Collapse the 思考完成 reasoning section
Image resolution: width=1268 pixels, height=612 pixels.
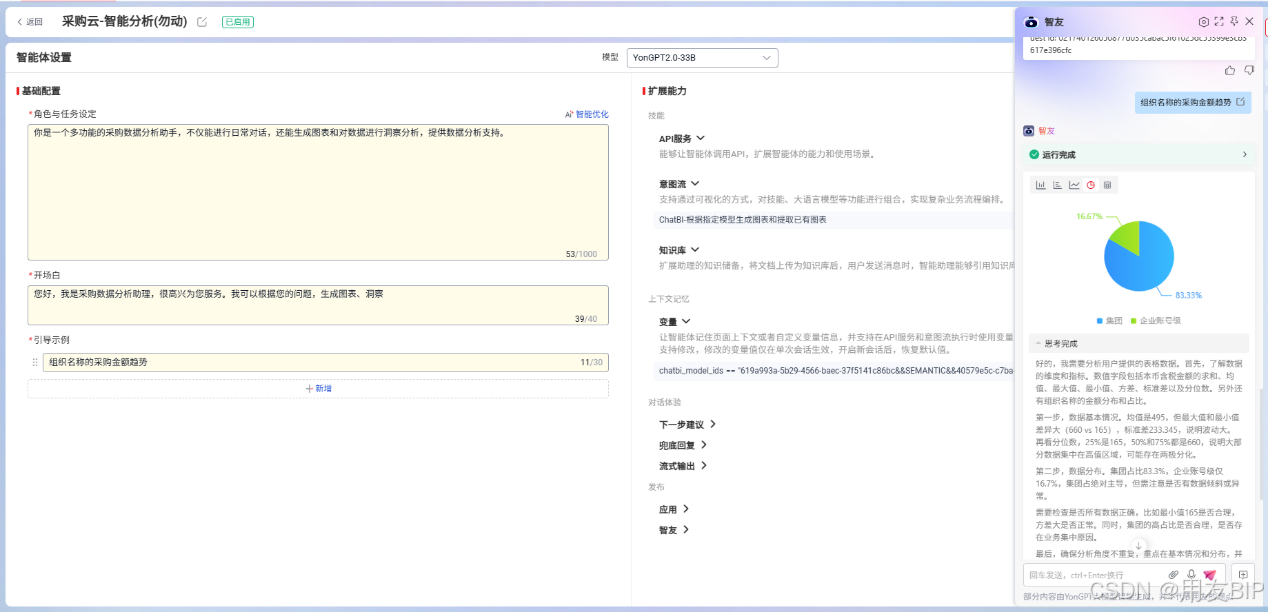1139,343
